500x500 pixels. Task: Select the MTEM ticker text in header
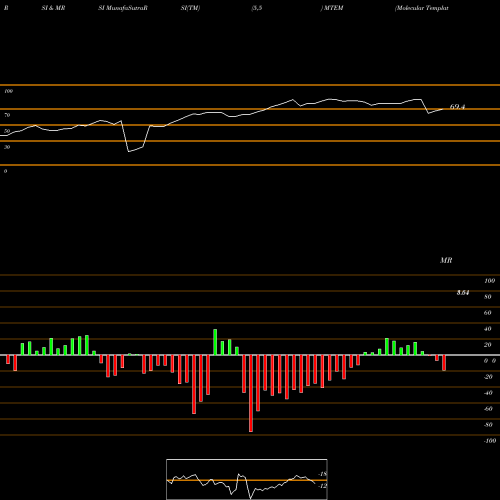(x=333, y=8)
